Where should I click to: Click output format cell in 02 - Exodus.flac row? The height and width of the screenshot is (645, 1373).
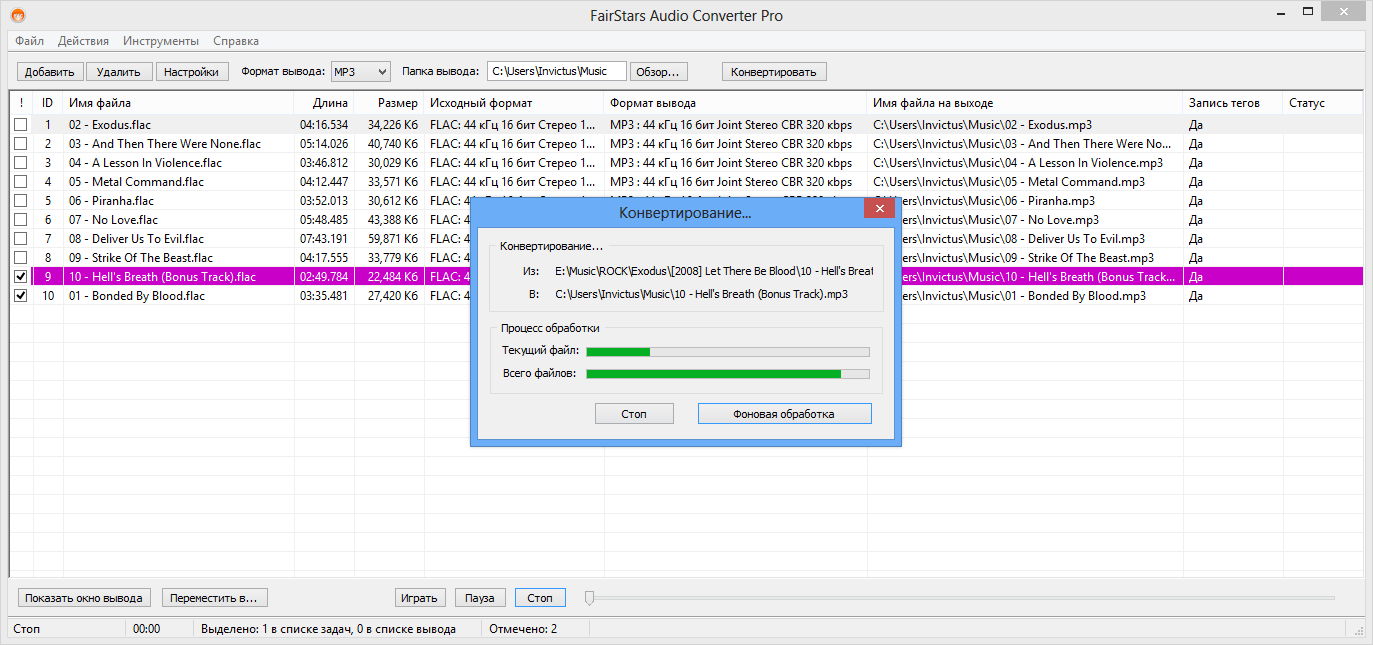click(731, 125)
